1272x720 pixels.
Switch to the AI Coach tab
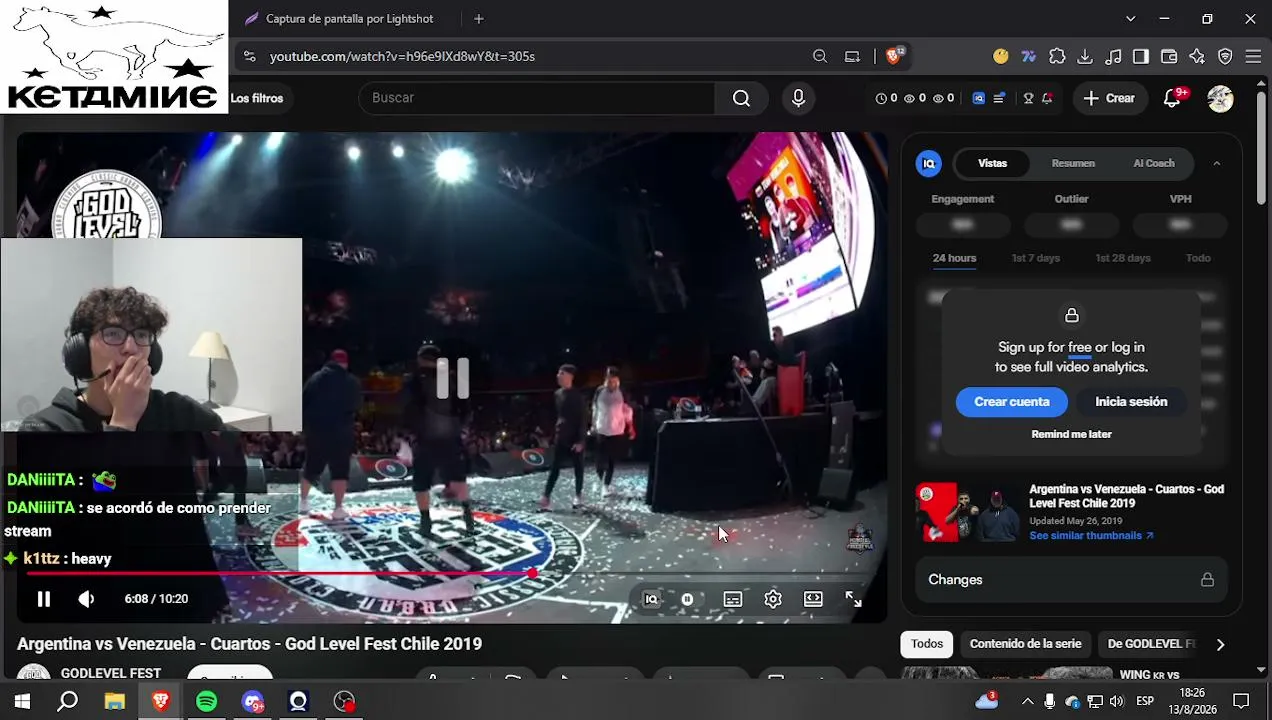(1154, 163)
